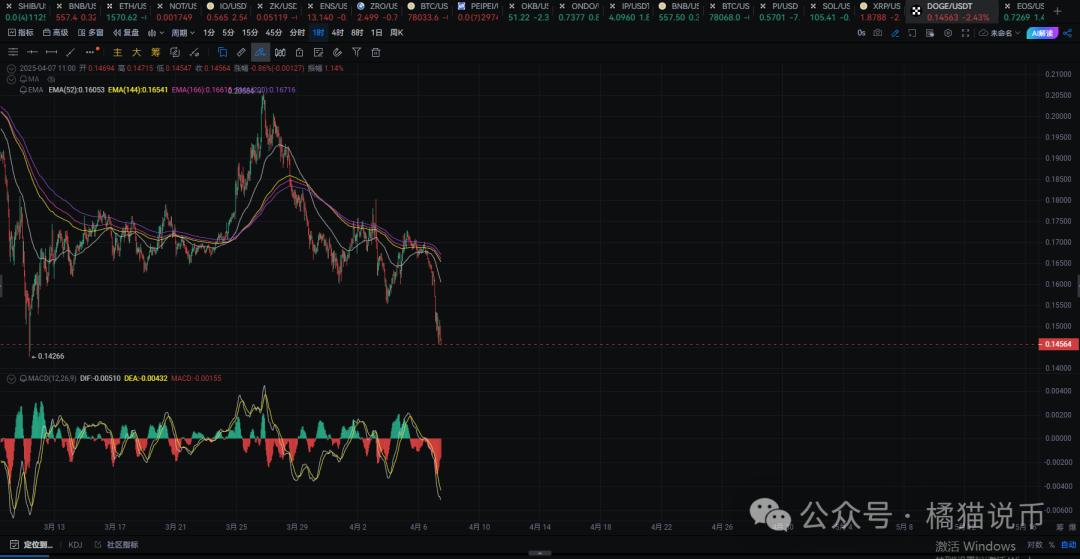Open the AI解读 analysis button

[1041, 32]
